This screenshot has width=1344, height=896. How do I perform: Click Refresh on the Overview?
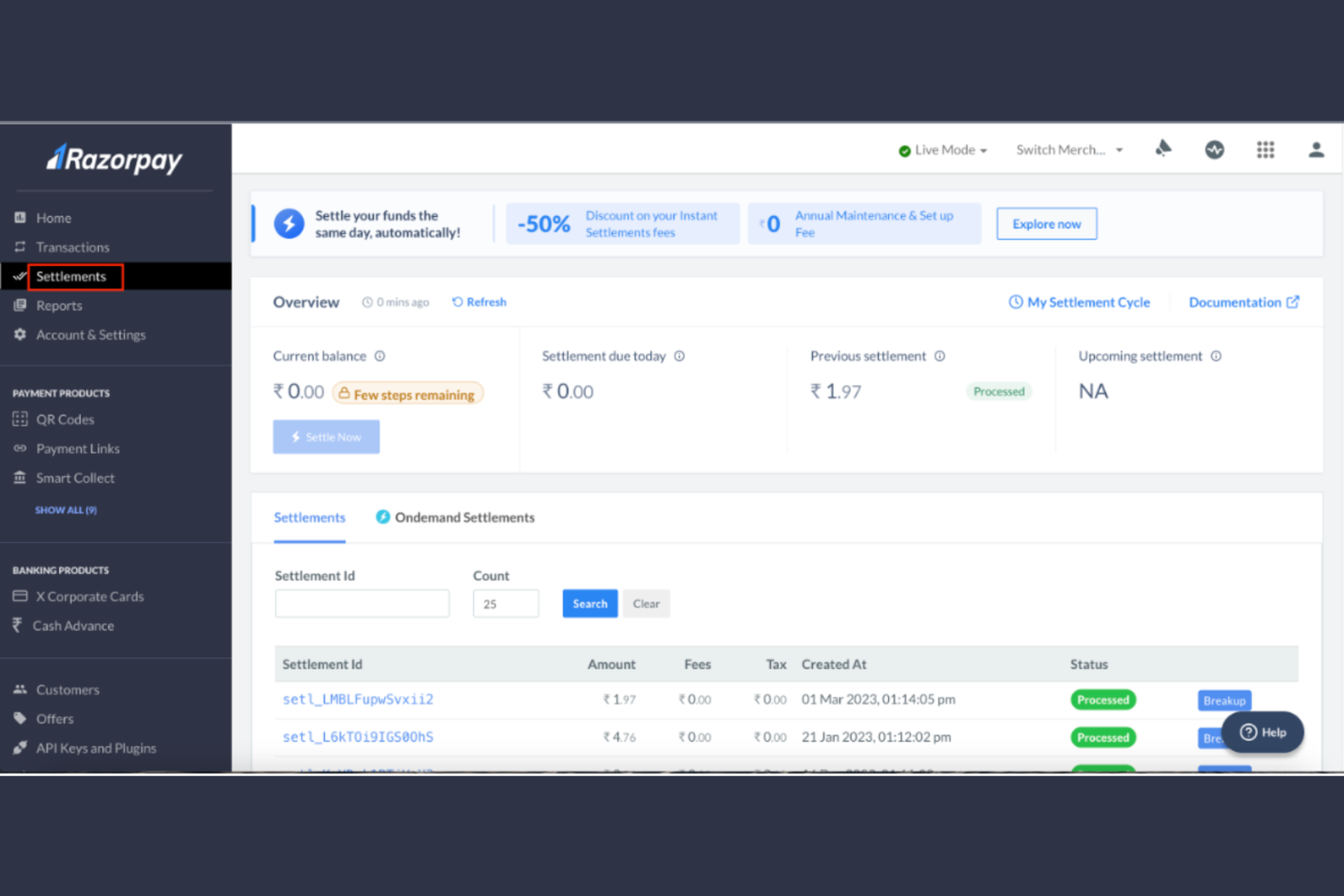479,301
